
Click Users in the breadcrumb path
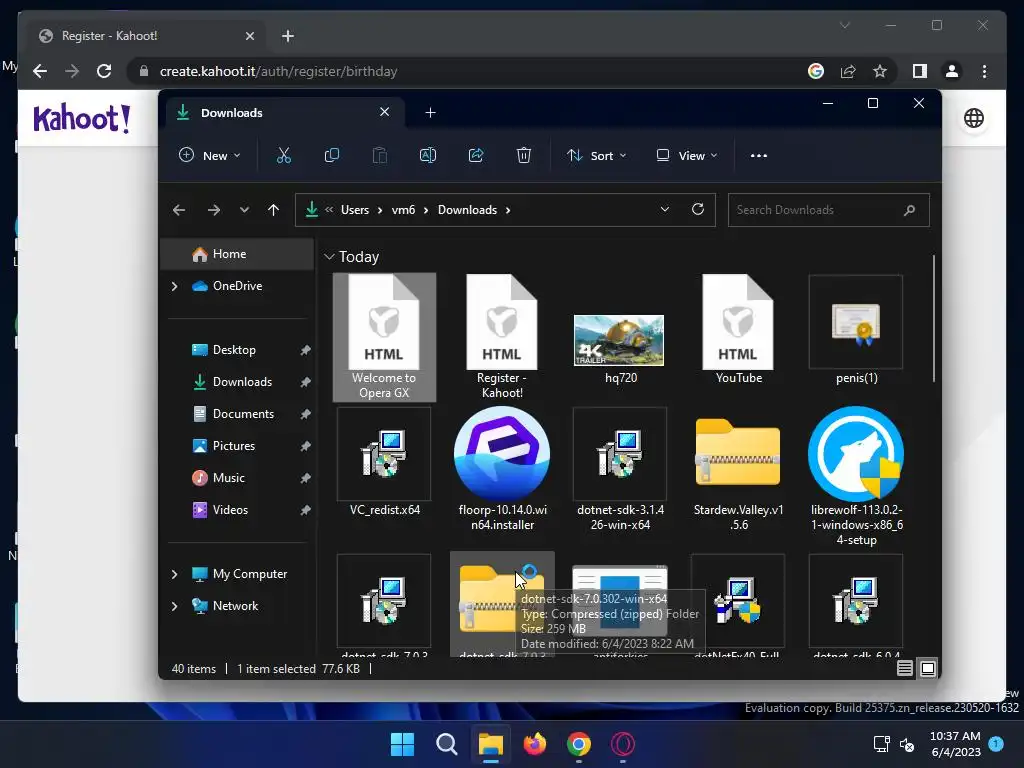[x=355, y=210]
